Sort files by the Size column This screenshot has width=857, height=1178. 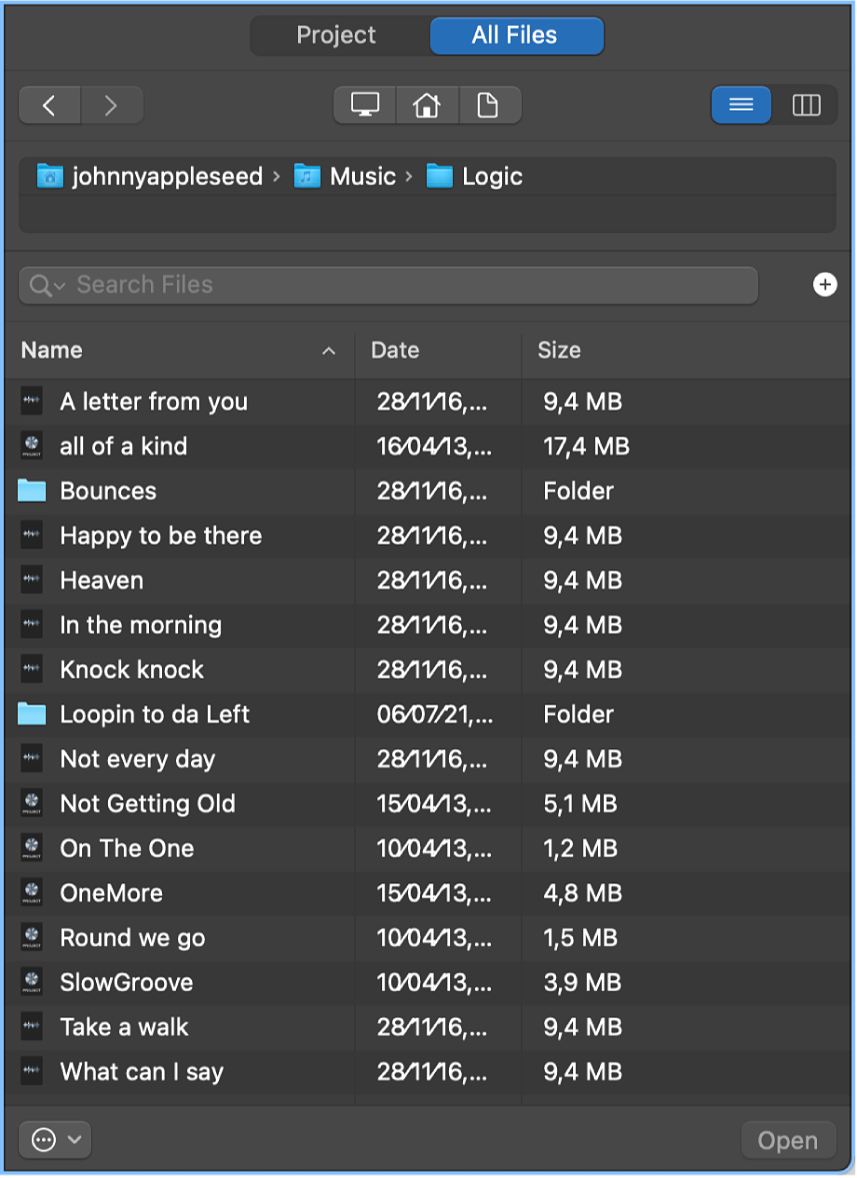559,350
